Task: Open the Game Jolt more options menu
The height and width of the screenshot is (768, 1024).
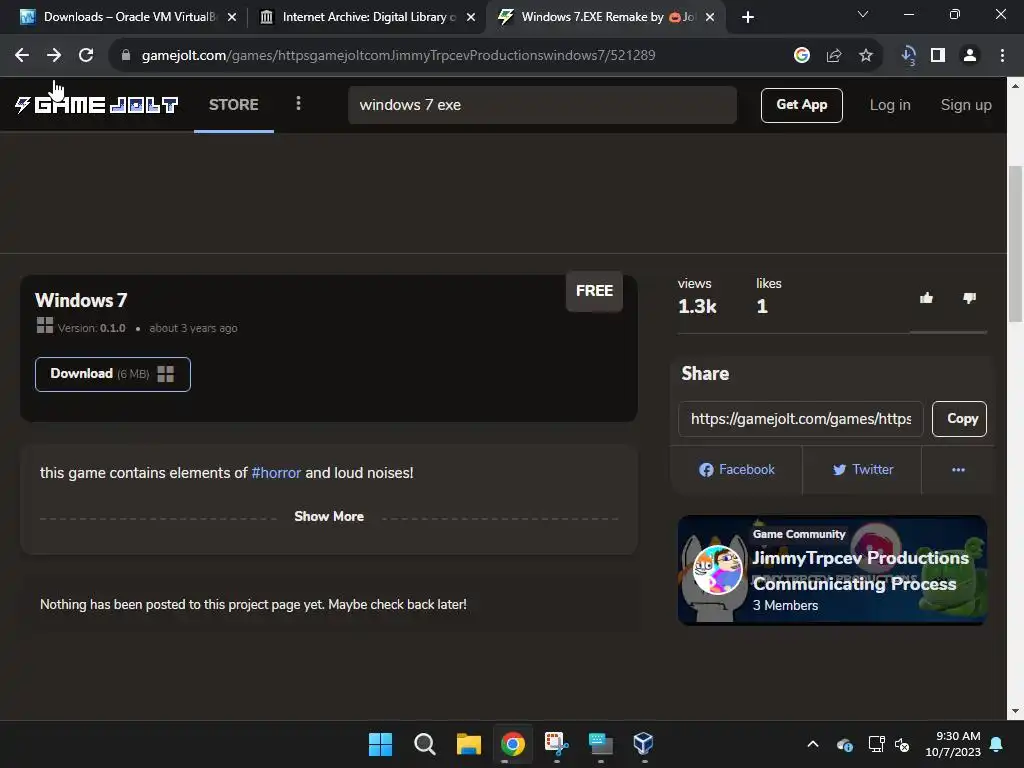Action: [298, 103]
